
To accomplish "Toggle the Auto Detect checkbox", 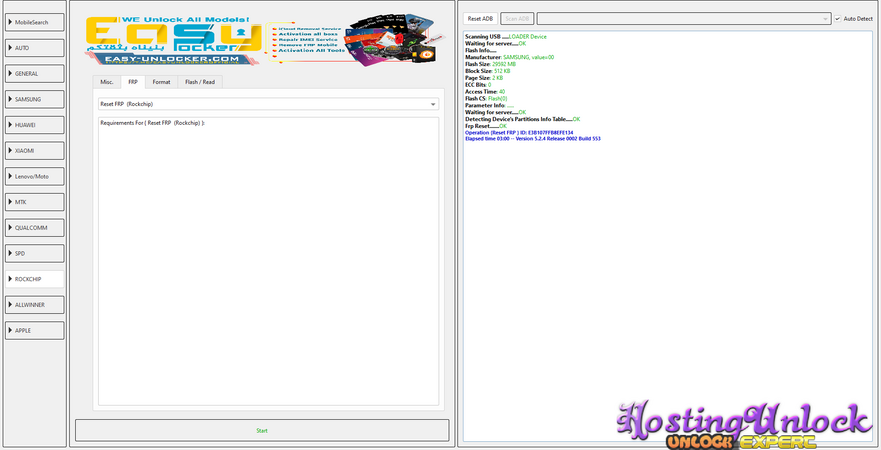I will (x=838, y=18).
